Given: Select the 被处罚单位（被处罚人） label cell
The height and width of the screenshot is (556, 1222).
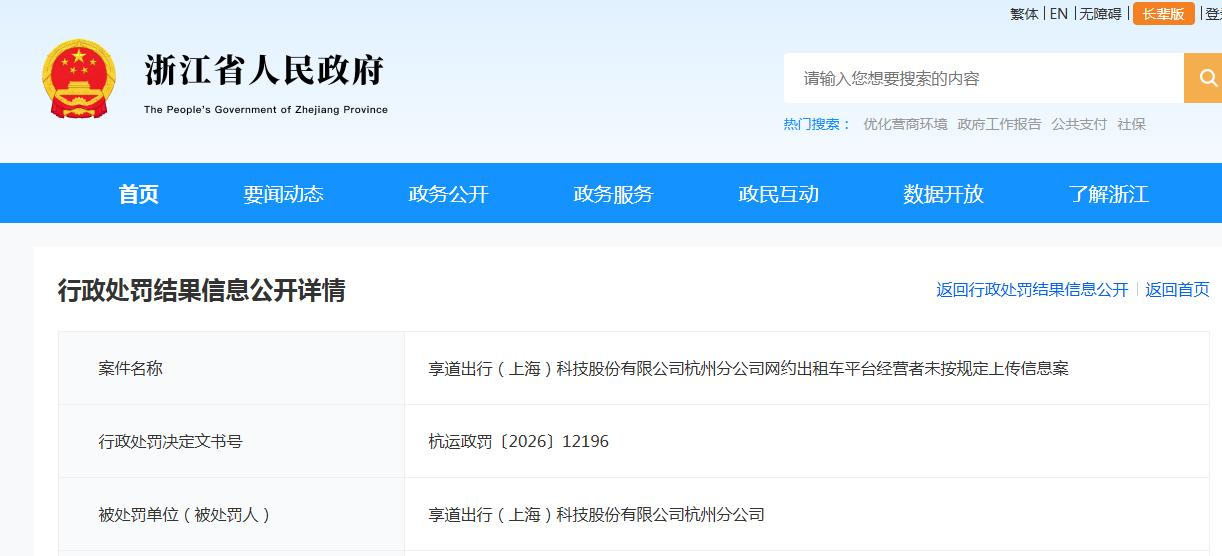Looking at the screenshot, I should tap(232, 515).
